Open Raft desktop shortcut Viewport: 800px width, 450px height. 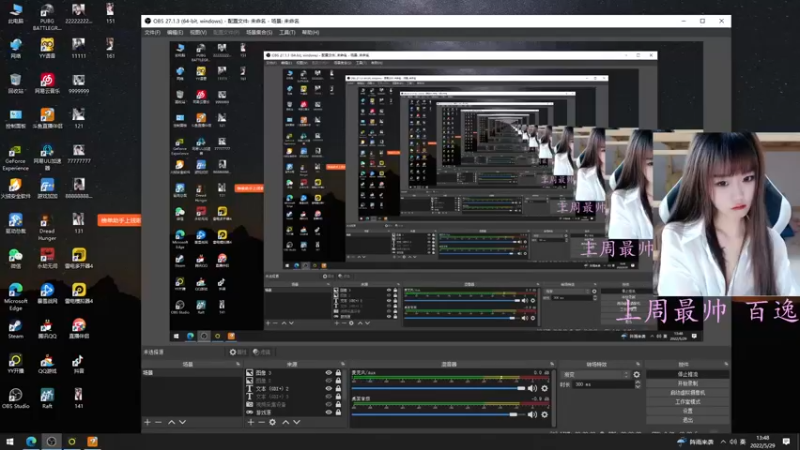(47, 398)
